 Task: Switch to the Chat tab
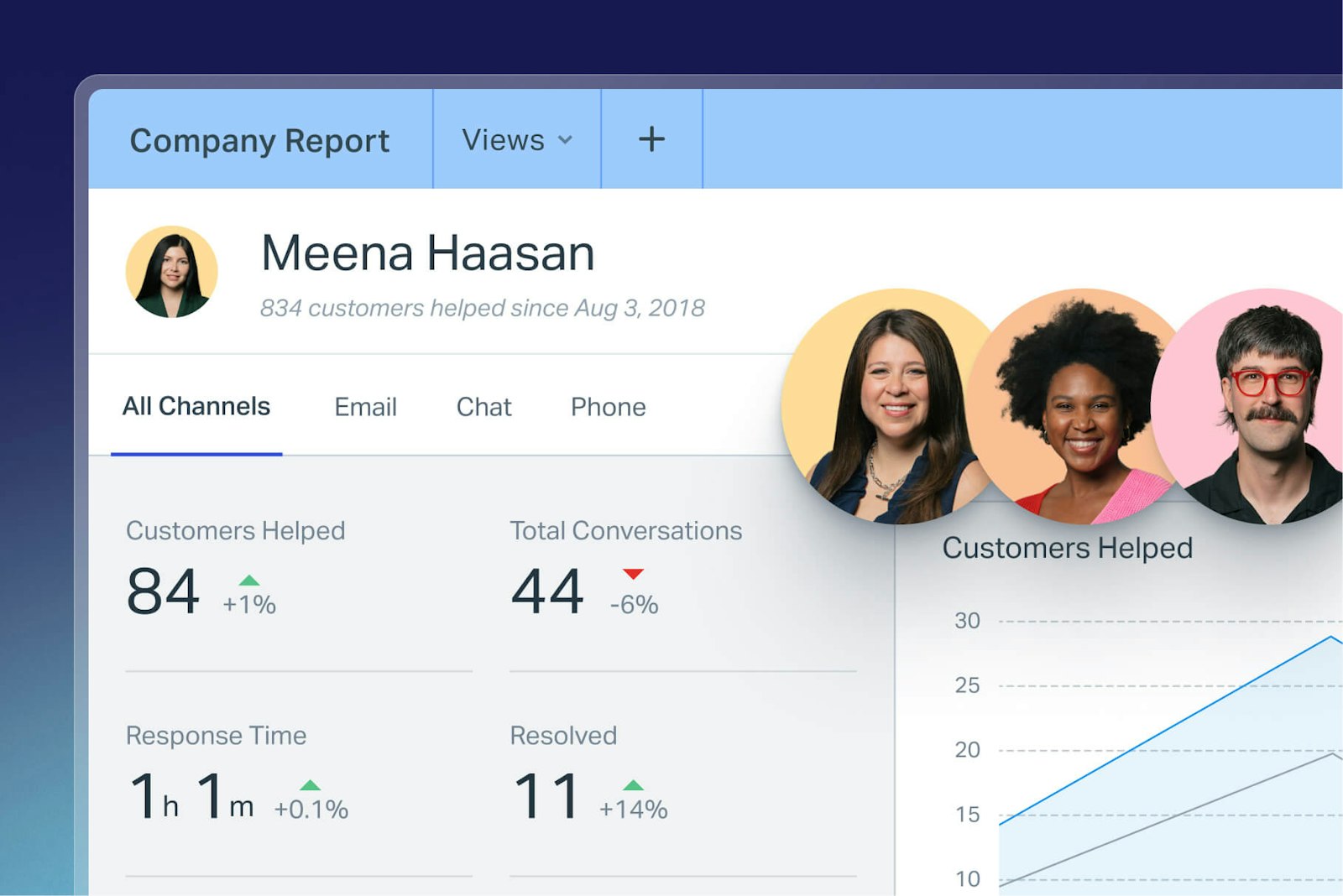[x=483, y=407]
